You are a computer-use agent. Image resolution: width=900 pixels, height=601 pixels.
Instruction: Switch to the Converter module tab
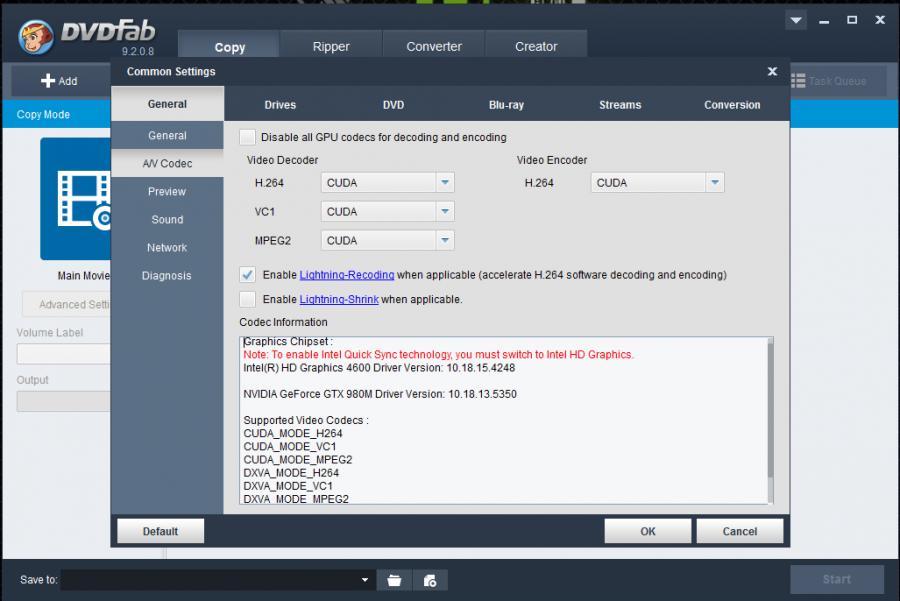click(434, 46)
